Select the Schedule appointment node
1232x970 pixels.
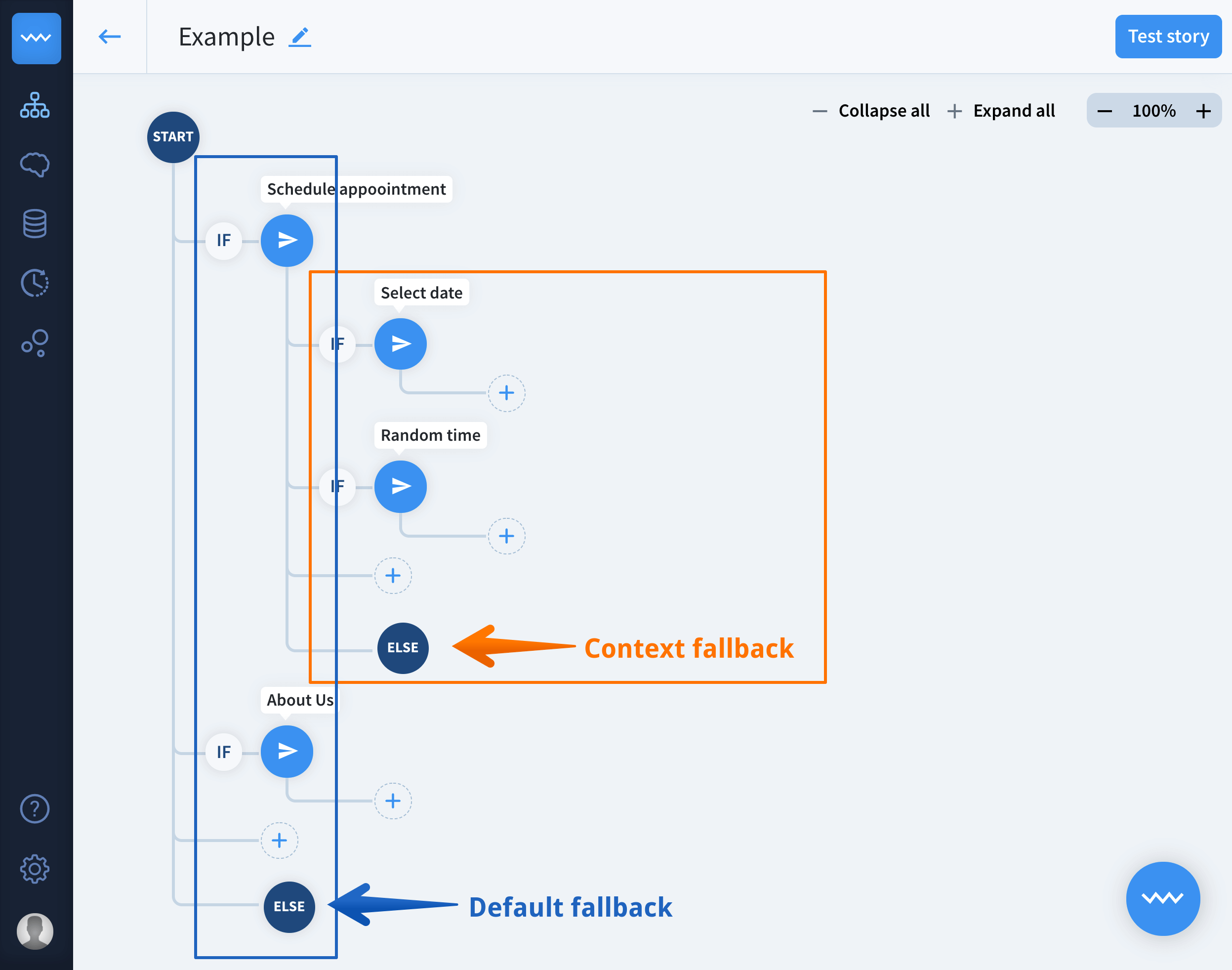tap(287, 241)
